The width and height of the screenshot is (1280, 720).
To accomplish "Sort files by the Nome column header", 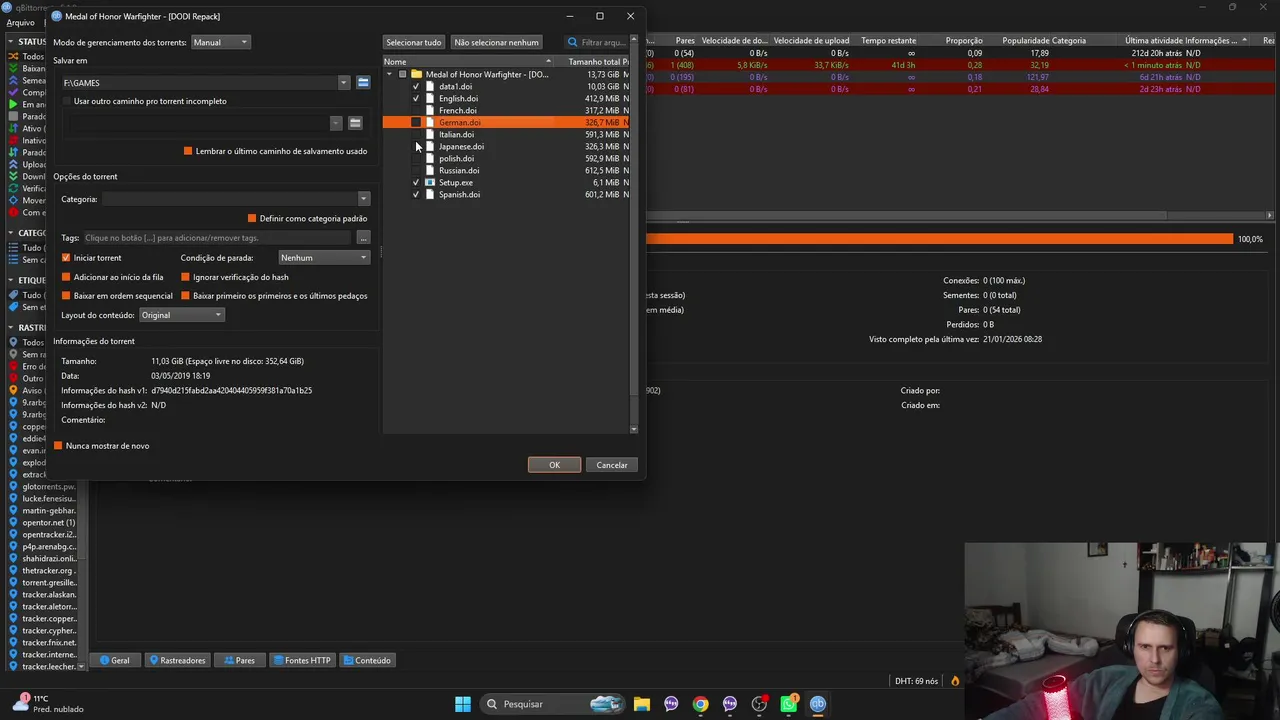I will (469, 62).
